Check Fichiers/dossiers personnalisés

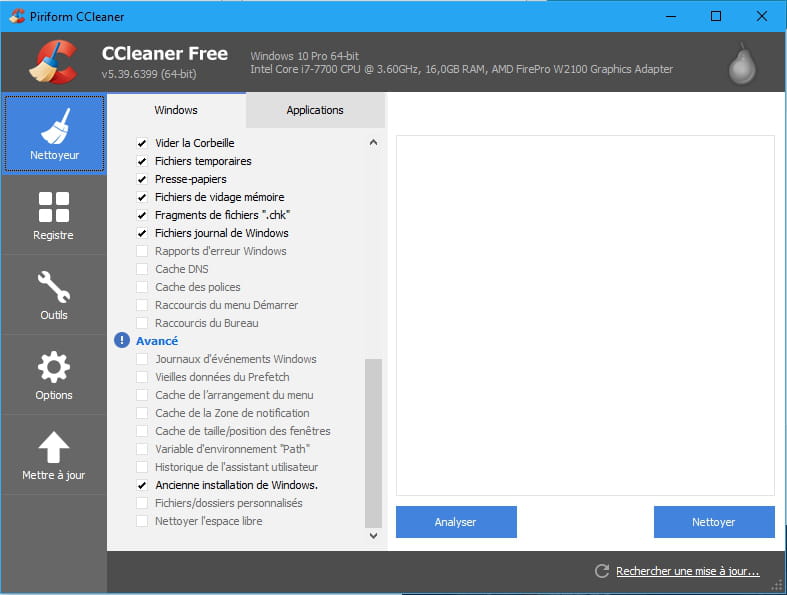tap(142, 503)
